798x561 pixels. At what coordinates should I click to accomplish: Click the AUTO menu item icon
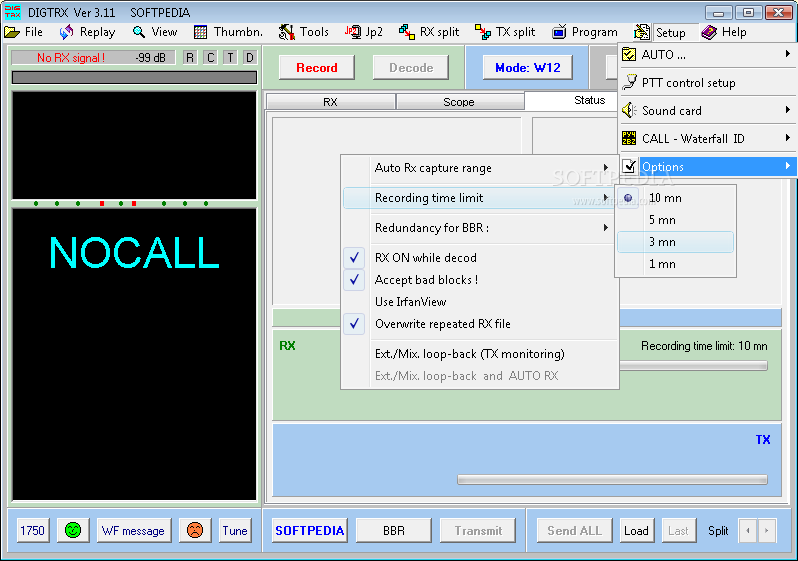pyautogui.click(x=629, y=54)
